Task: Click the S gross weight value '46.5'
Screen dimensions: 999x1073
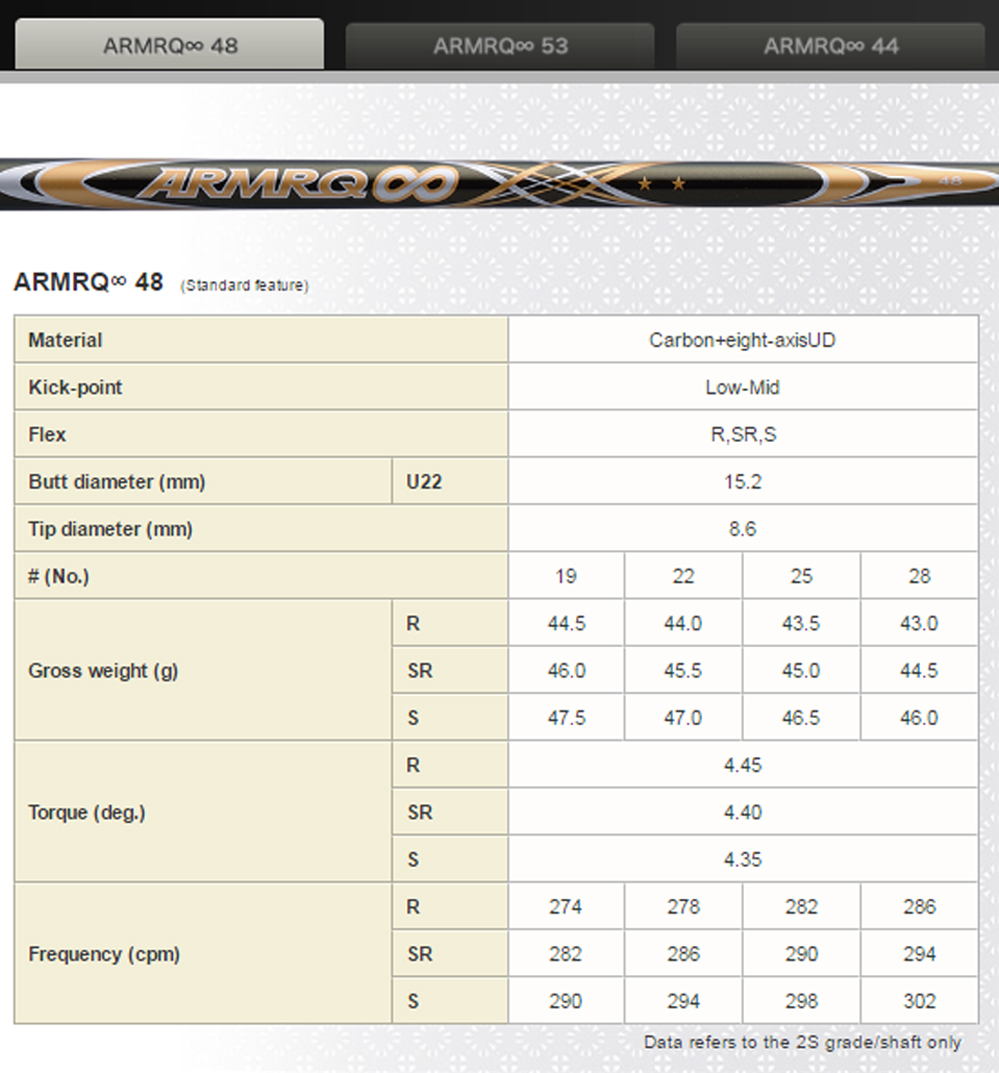Action: (x=801, y=718)
